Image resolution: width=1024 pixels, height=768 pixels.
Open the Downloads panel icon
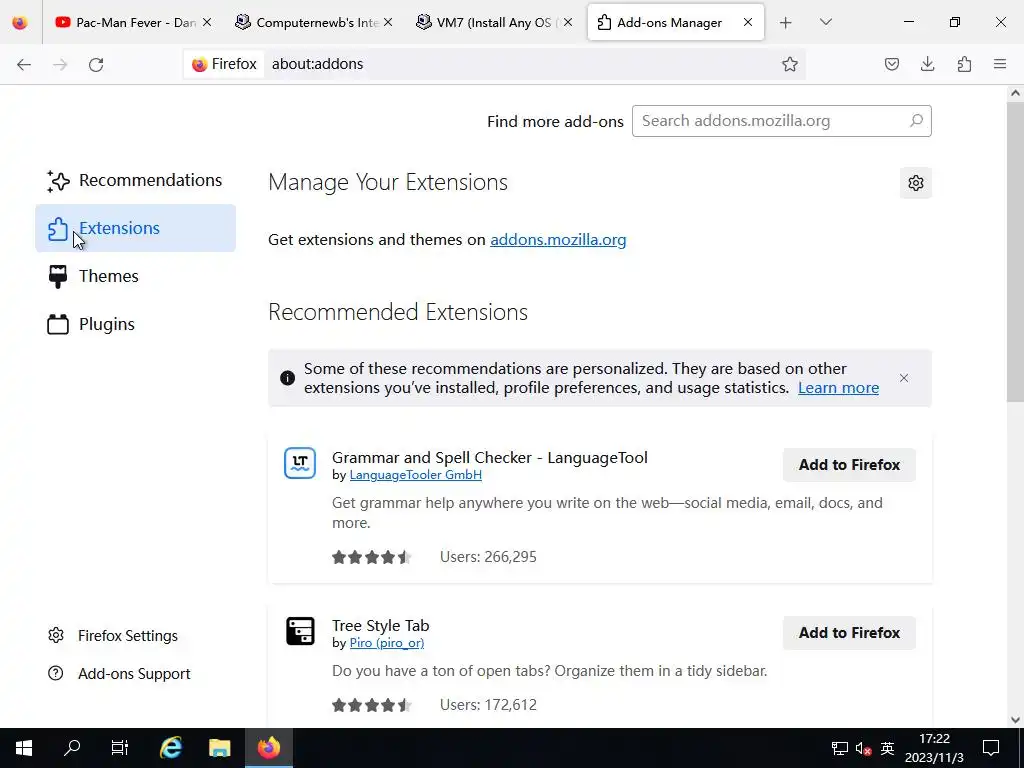click(x=927, y=64)
